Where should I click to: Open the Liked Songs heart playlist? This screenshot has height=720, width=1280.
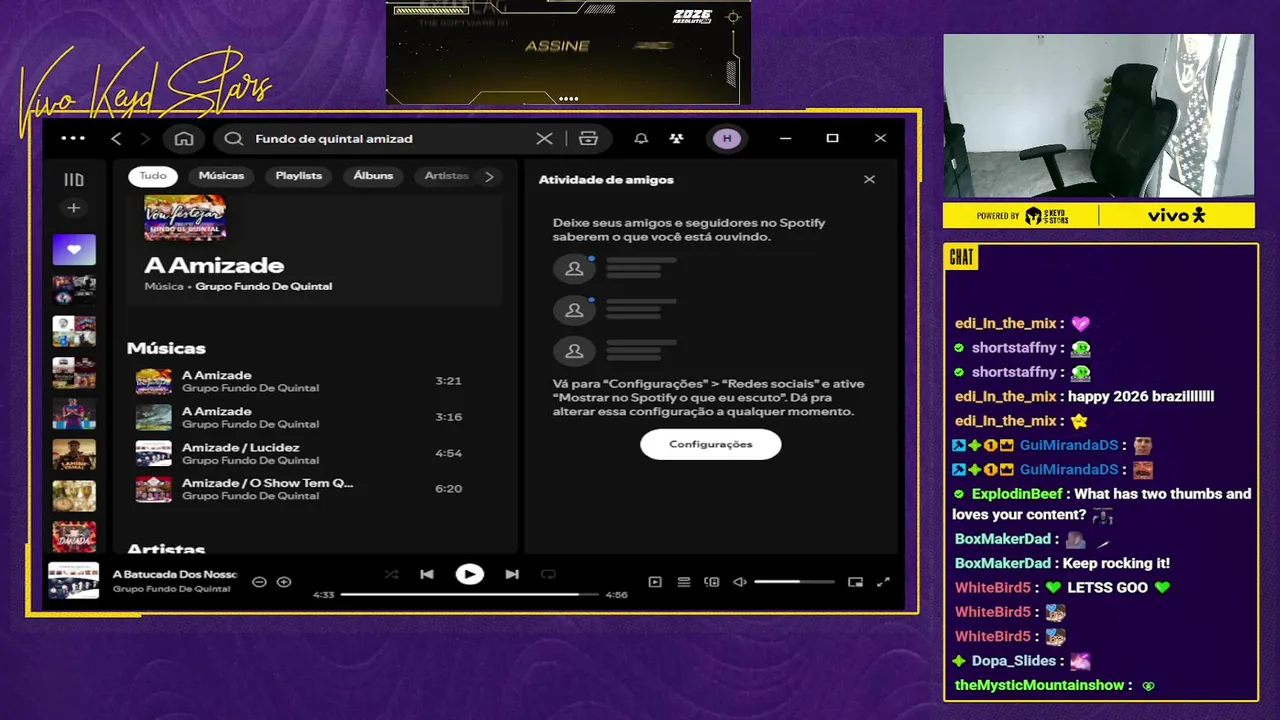click(74, 250)
